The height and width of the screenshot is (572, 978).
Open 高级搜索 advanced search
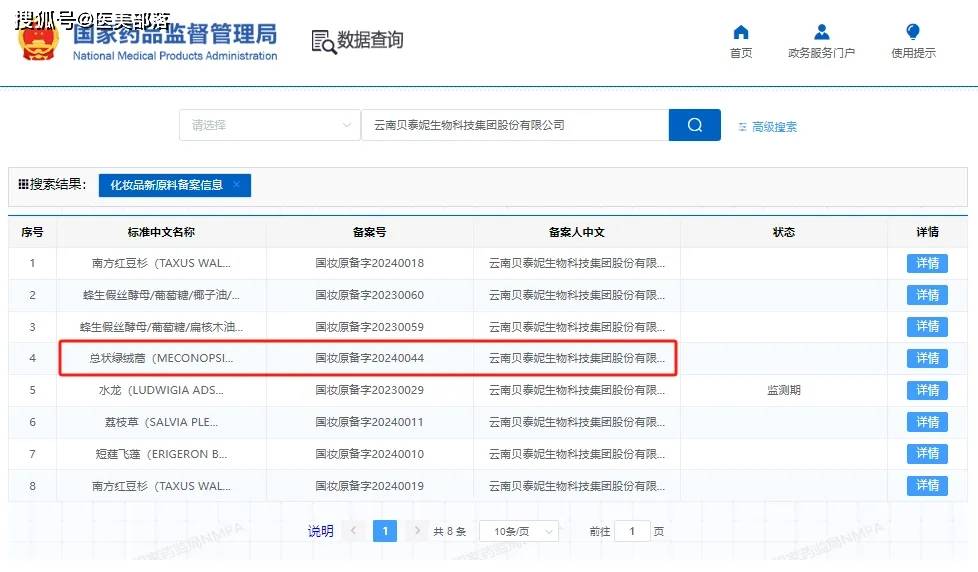pyautogui.click(x=768, y=127)
